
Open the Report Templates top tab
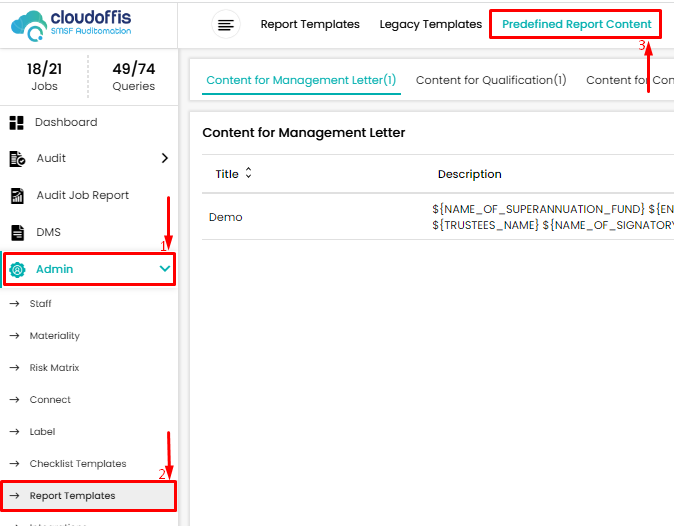pos(310,24)
